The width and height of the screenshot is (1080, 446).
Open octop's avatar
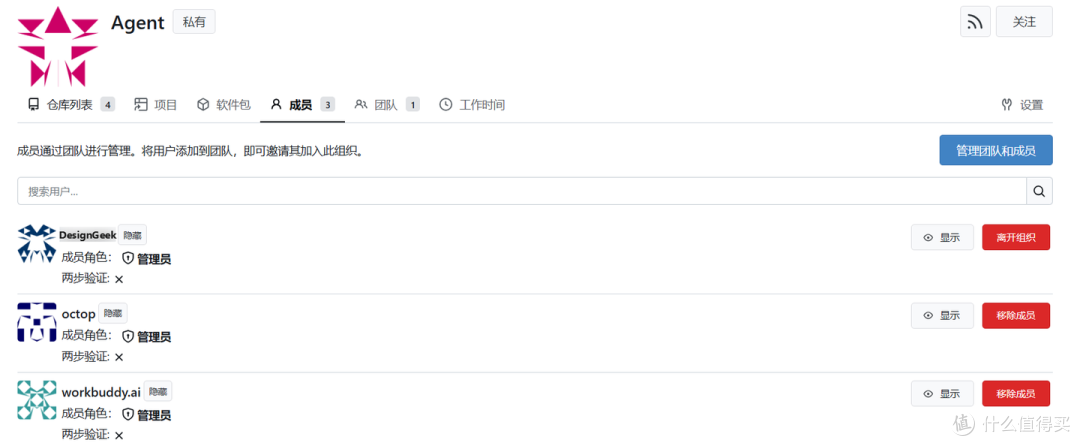(37, 322)
